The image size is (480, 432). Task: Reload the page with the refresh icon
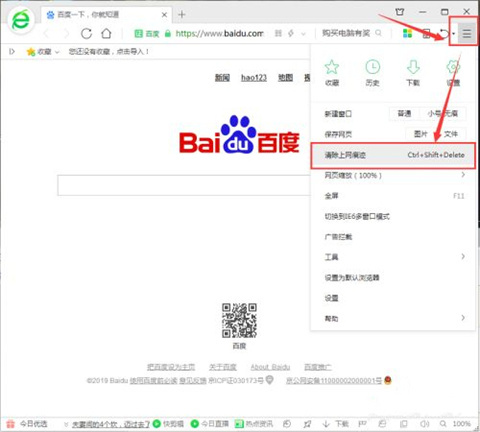point(86,33)
